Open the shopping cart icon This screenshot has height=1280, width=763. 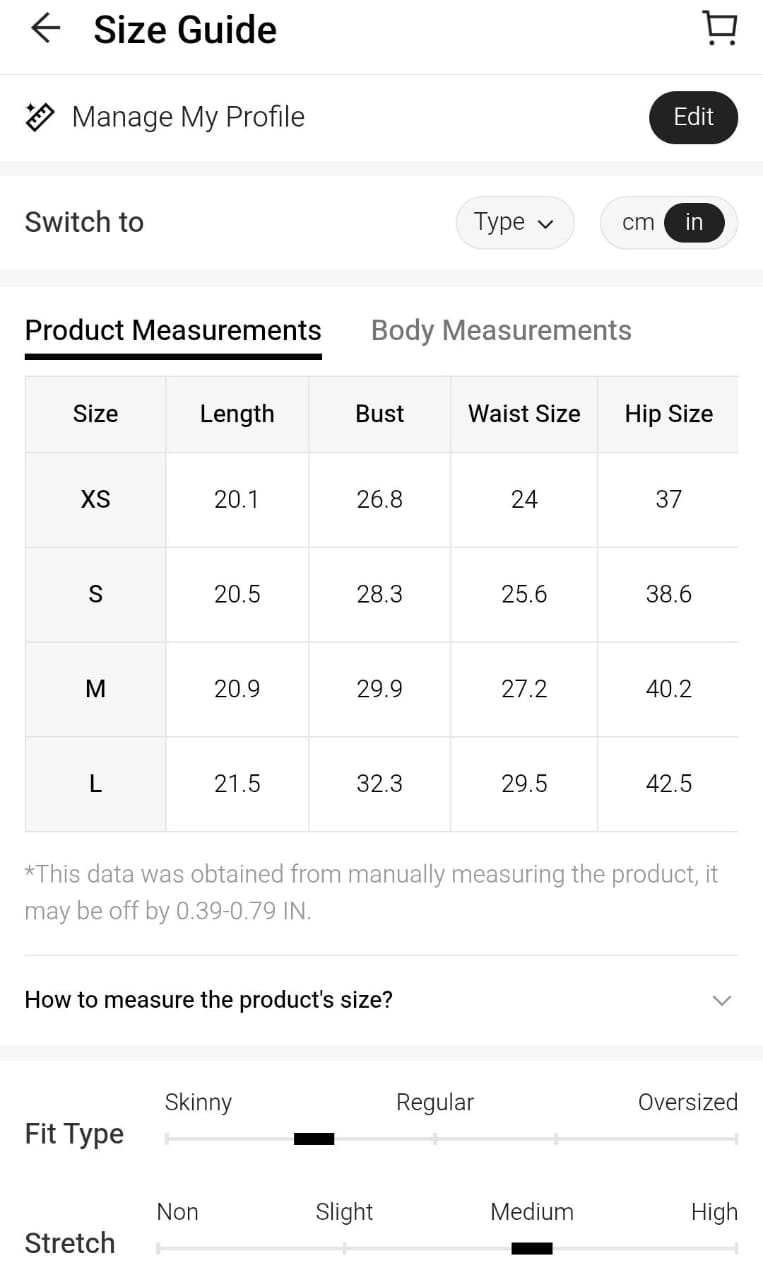pyautogui.click(x=719, y=29)
